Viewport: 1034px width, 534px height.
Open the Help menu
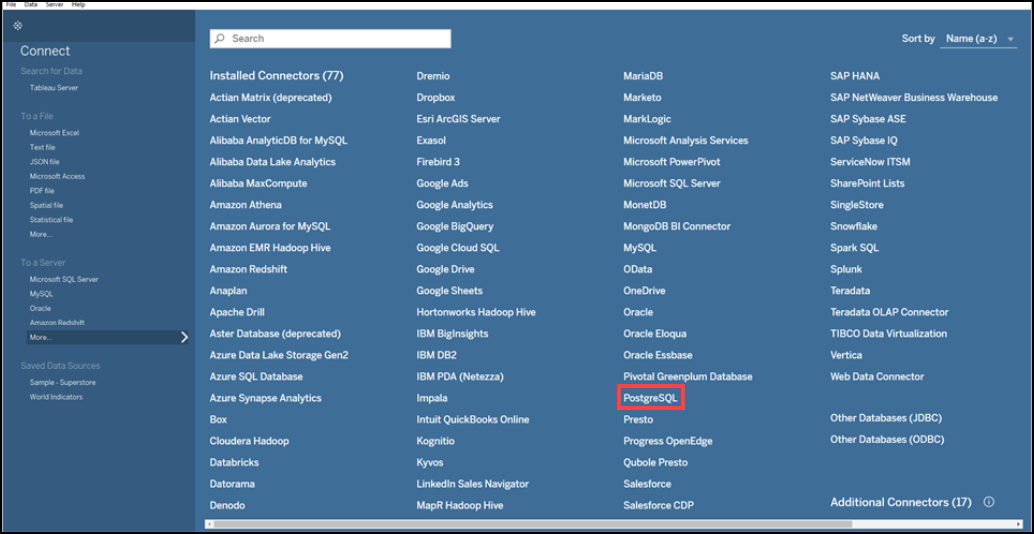tap(78, 5)
